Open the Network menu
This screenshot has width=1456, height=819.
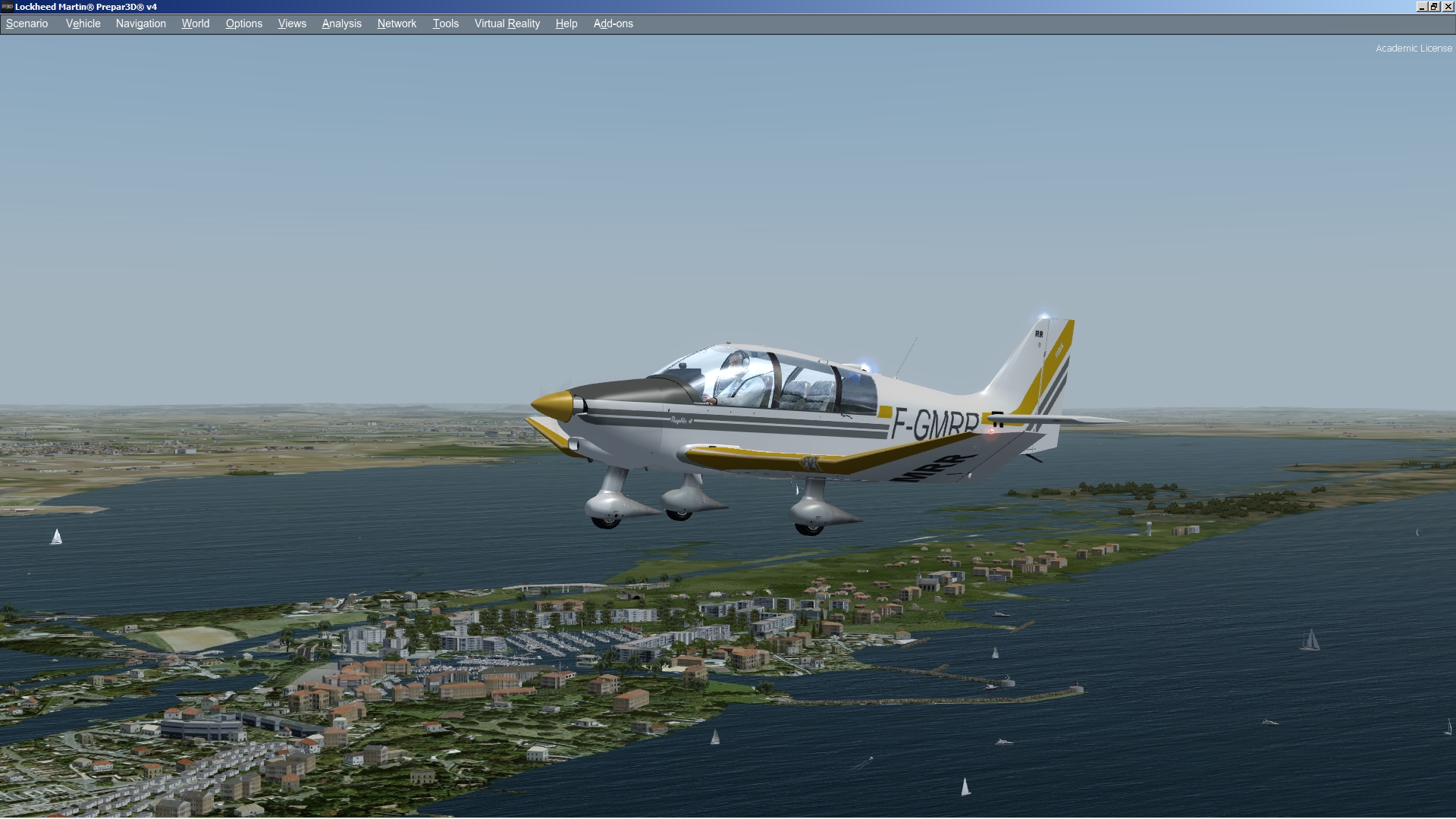[397, 24]
